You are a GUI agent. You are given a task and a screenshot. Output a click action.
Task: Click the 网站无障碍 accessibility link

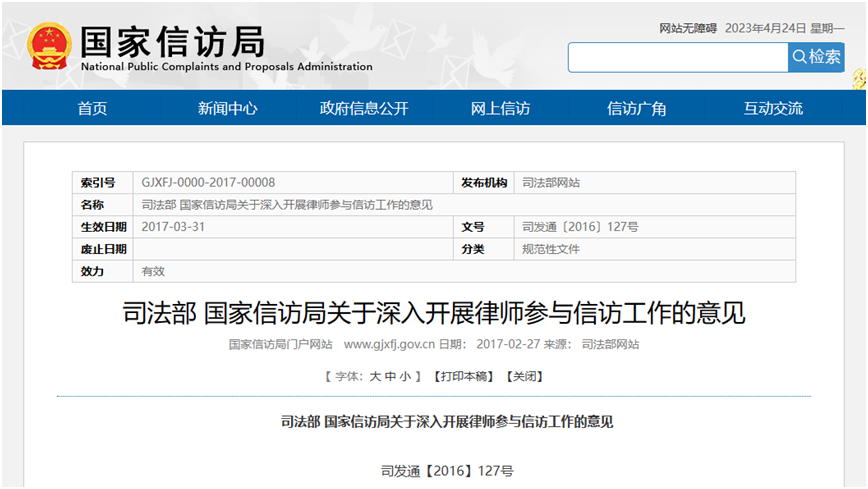[688, 28]
